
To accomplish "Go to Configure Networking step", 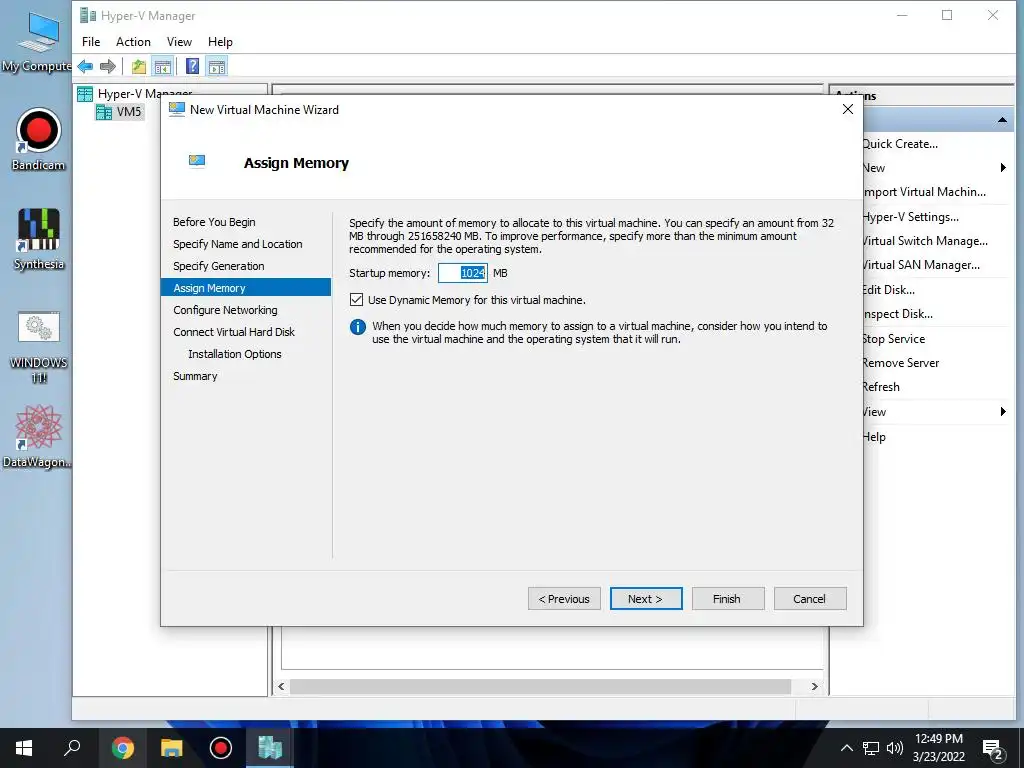I will [225, 310].
